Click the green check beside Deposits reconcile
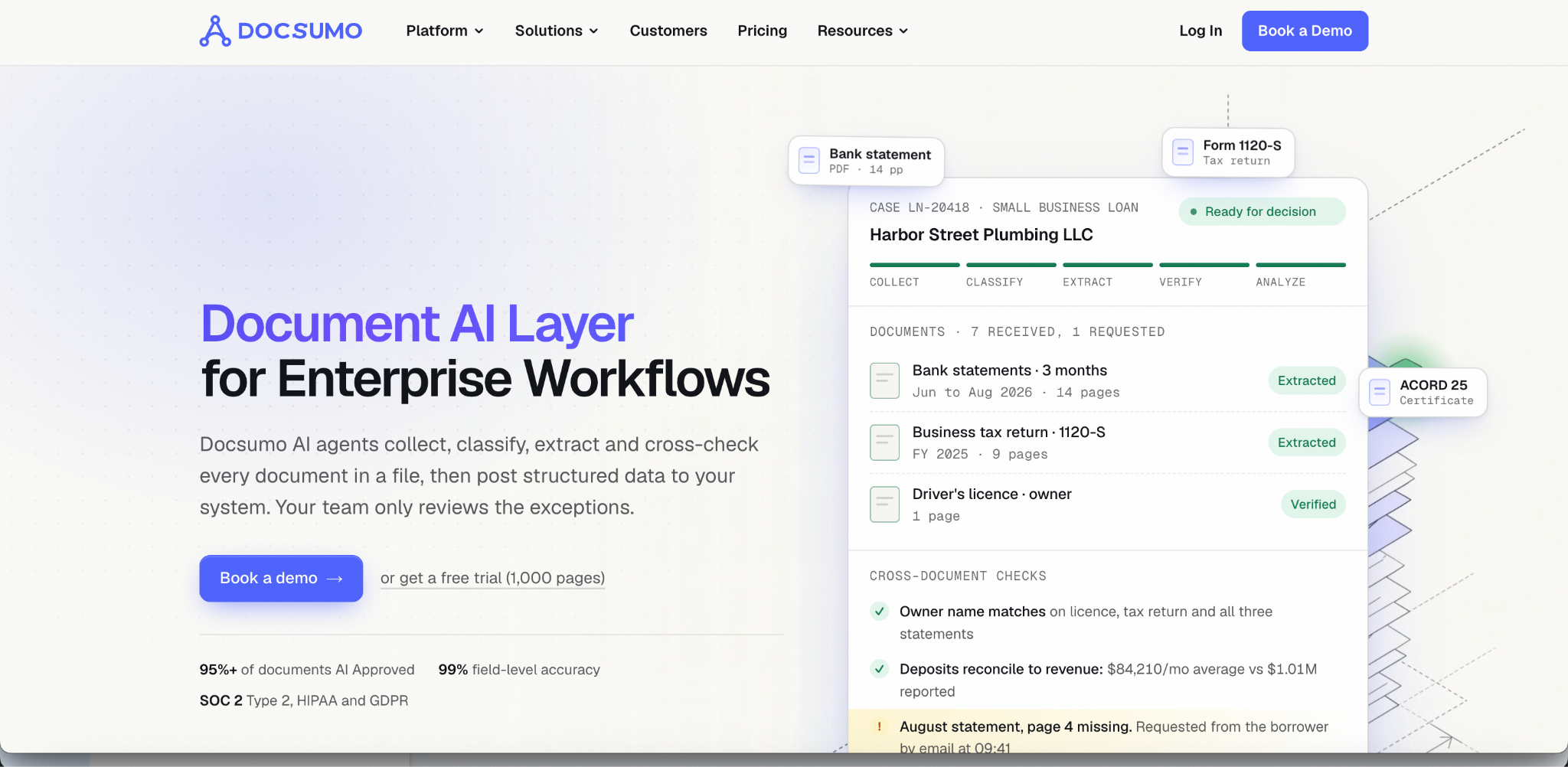The image size is (1568, 767). 879,669
